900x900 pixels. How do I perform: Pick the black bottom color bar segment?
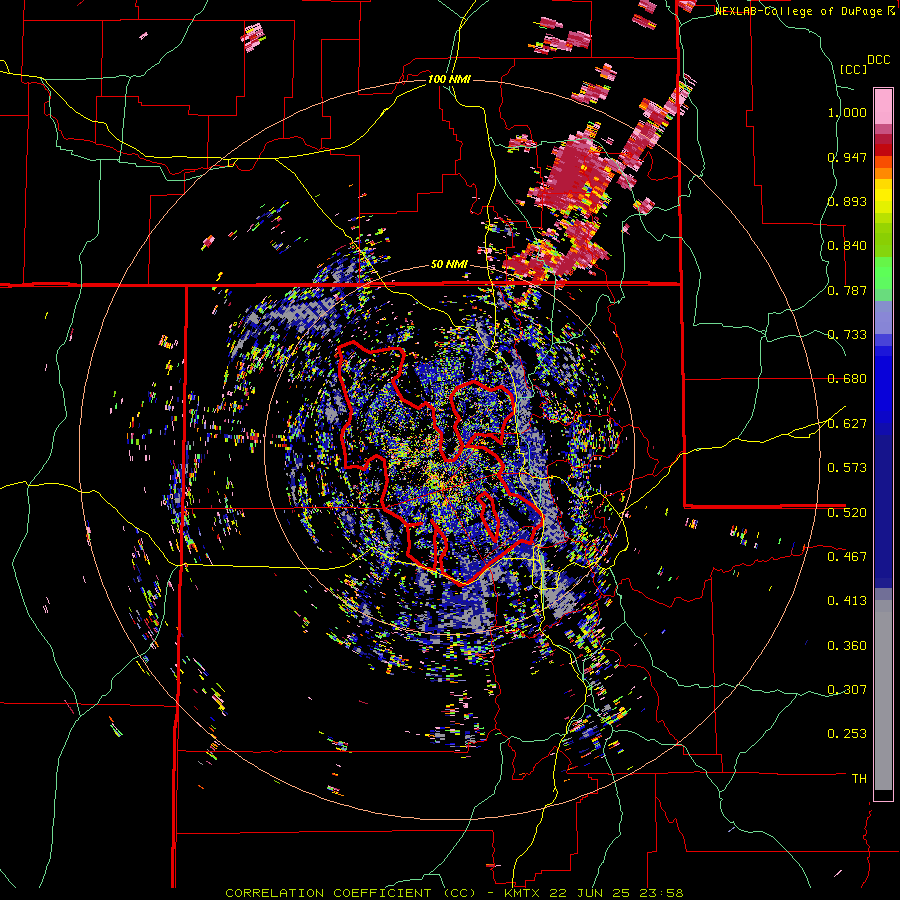883,795
